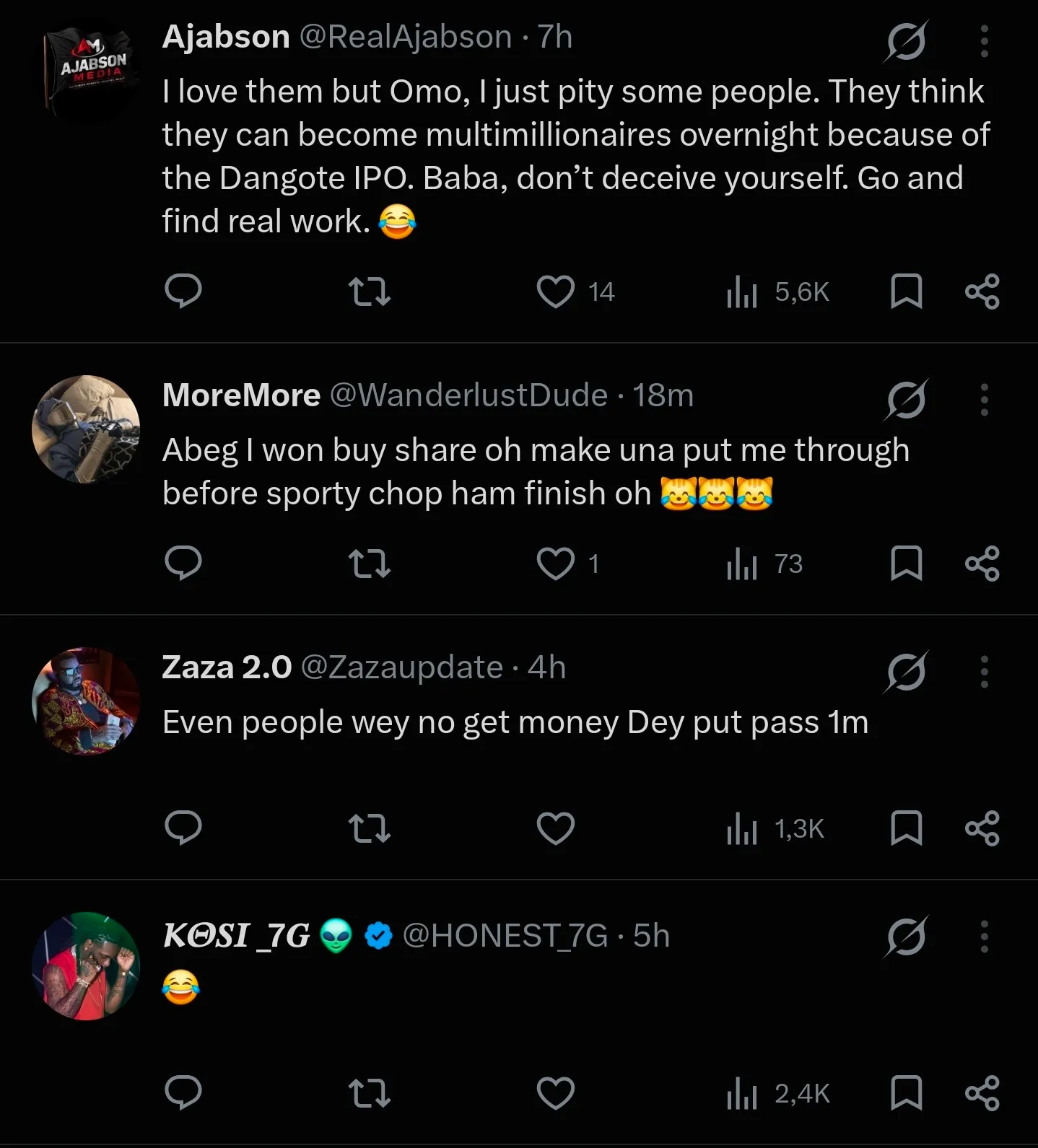This screenshot has height=1148, width=1038.
Task: Bookmark Ajabson's tweet
Action: click(907, 292)
